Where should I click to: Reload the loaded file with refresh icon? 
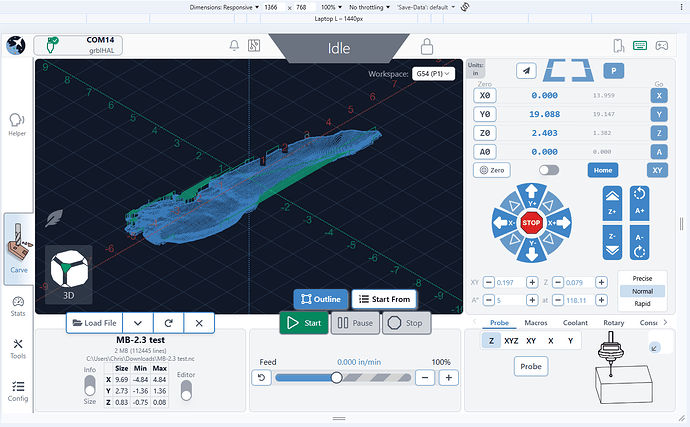[167, 323]
